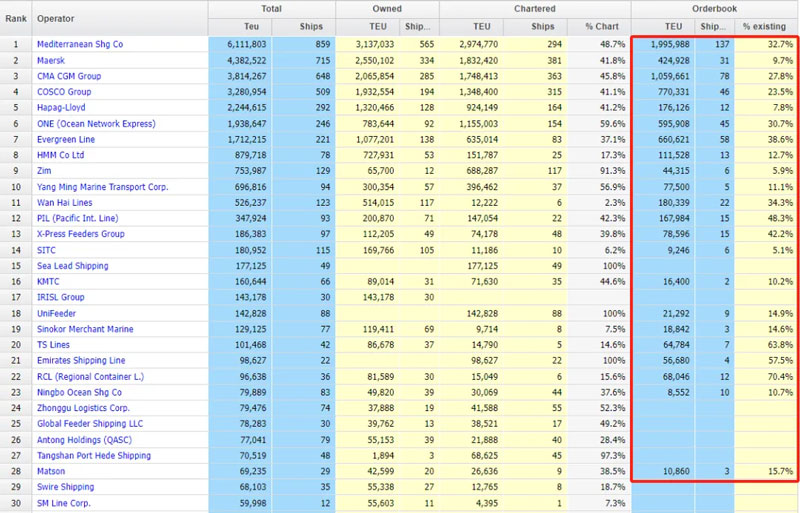Viewport: 800px width, 513px height.
Task: Click the % existing column header
Action: coord(765,26)
